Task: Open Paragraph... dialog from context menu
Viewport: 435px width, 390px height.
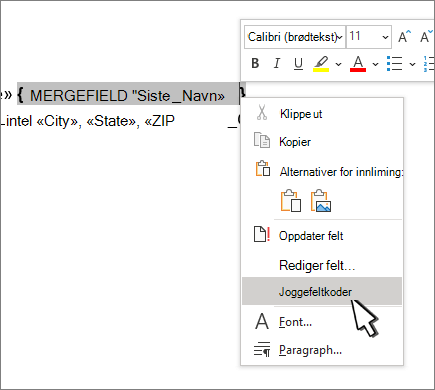Action: coord(322,350)
